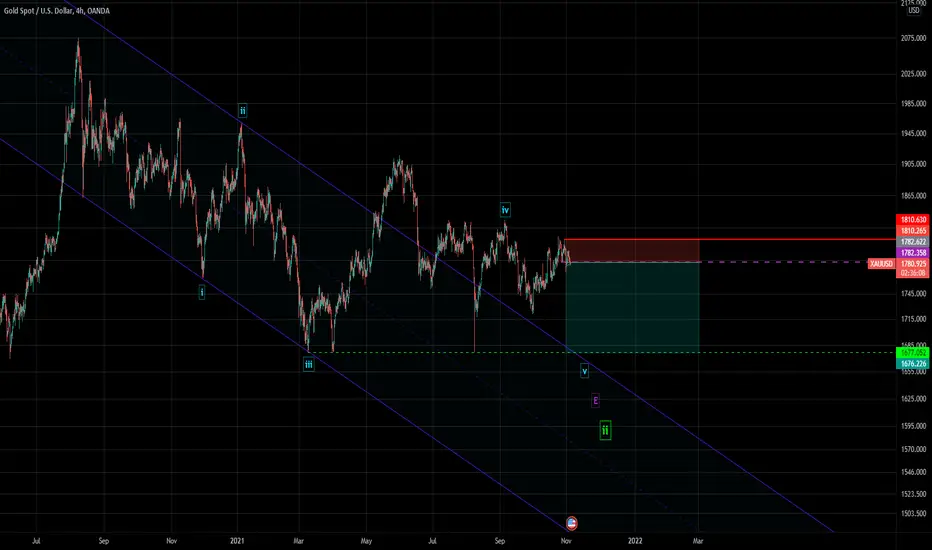Click the 1945.000 price axis value
Screen dimensions: 932x550
[913, 133]
